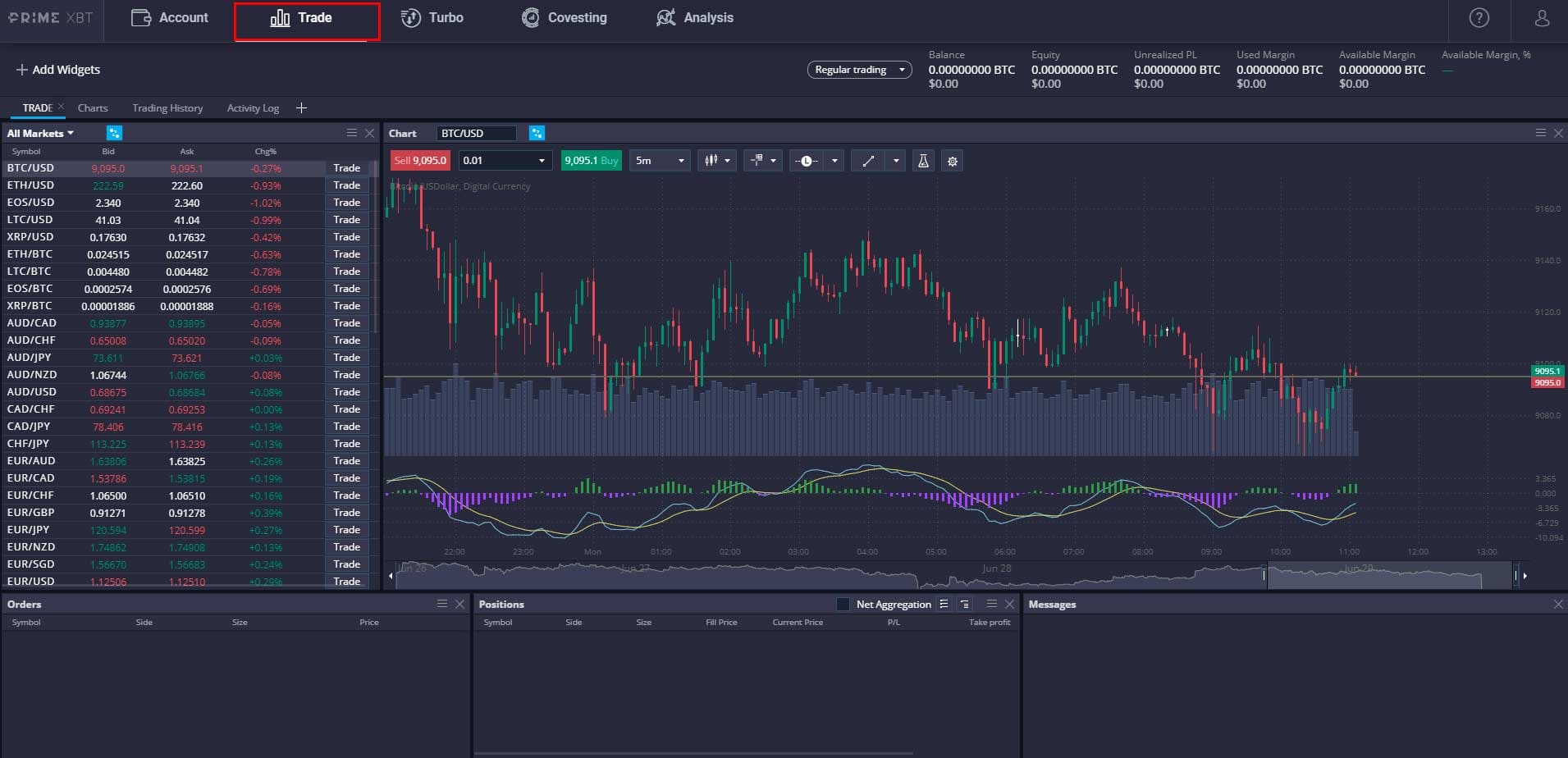This screenshot has width=1568, height=758.
Task: Click the green 9095.1 price label on chart axis
Action: [x=1547, y=371]
